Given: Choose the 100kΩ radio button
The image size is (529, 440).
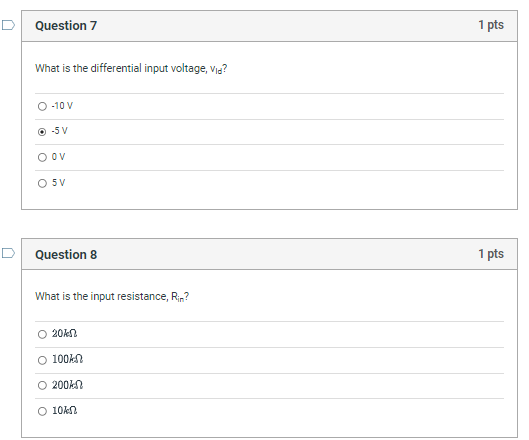Looking at the screenshot, I should 42,360.
